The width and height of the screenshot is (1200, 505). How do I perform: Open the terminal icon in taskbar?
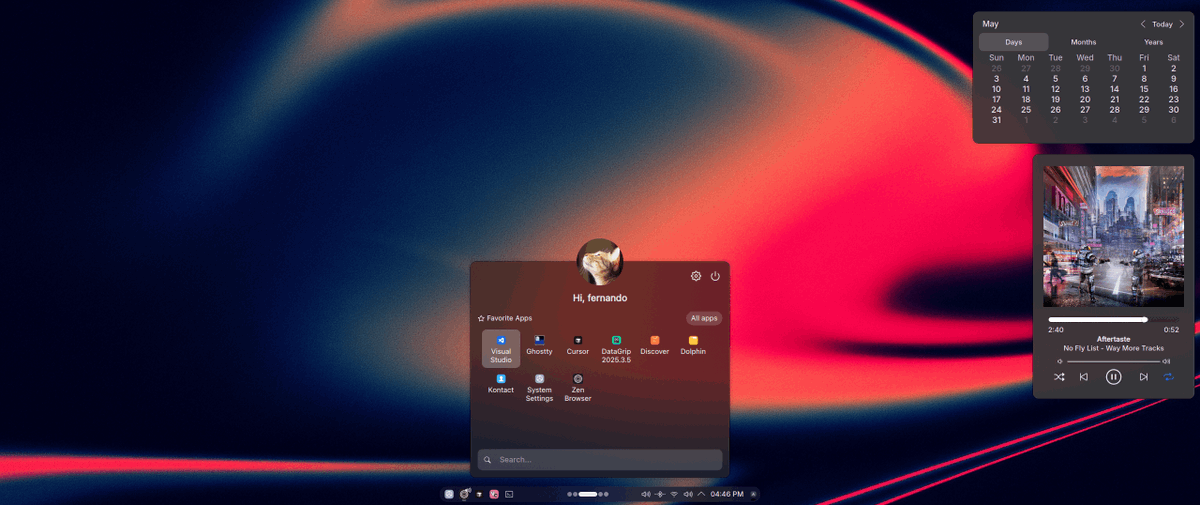pos(509,494)
